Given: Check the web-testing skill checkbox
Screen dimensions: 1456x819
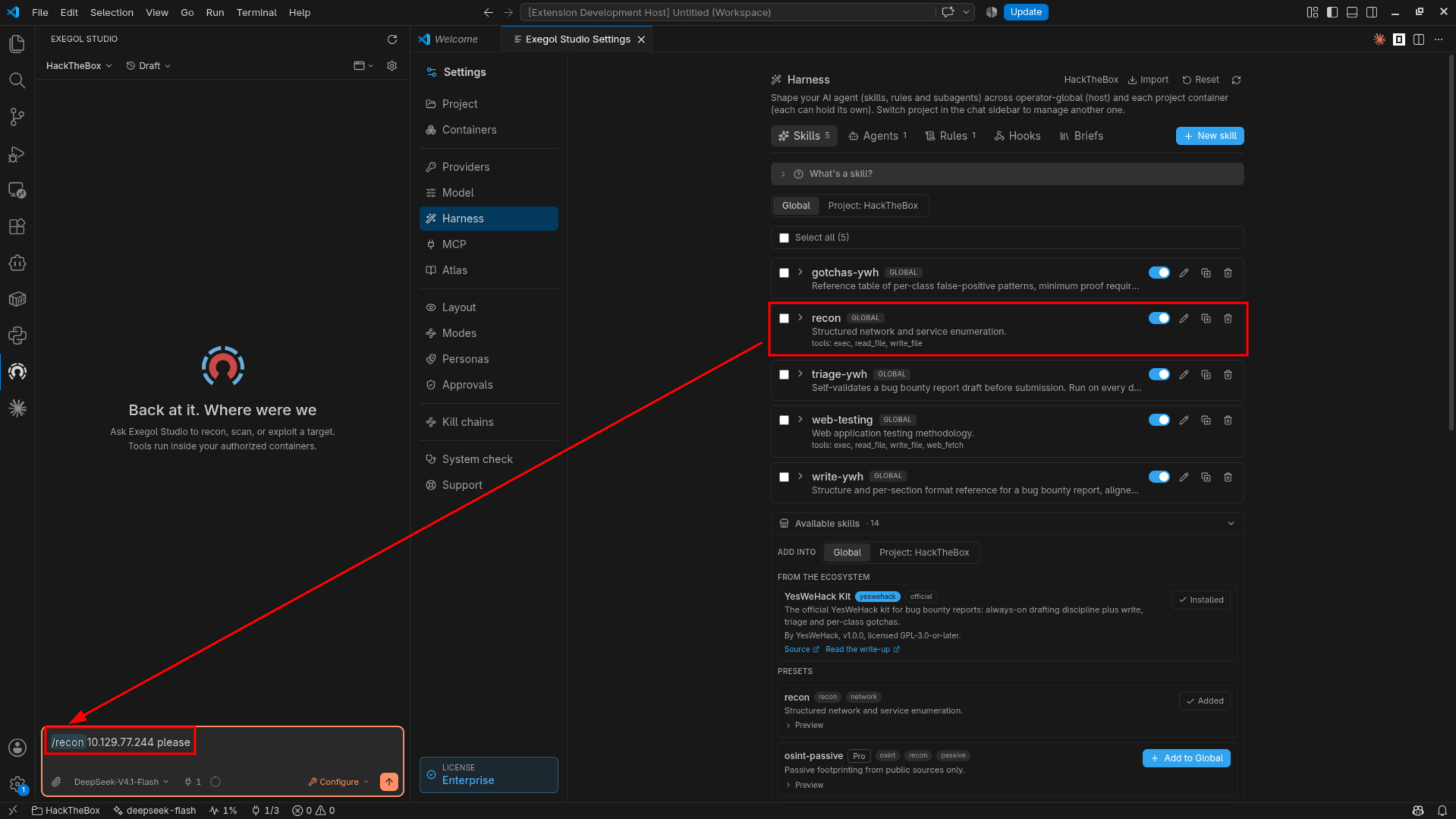Looking at the screenshot, I should click(x=785, y=421).
